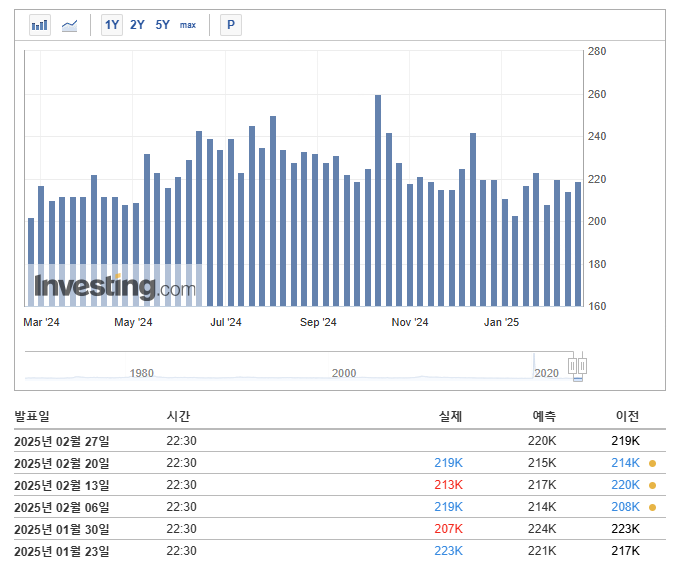Click the revised marker dot for 220K
Screen dimensions: 684x568
tap(652, 485)
